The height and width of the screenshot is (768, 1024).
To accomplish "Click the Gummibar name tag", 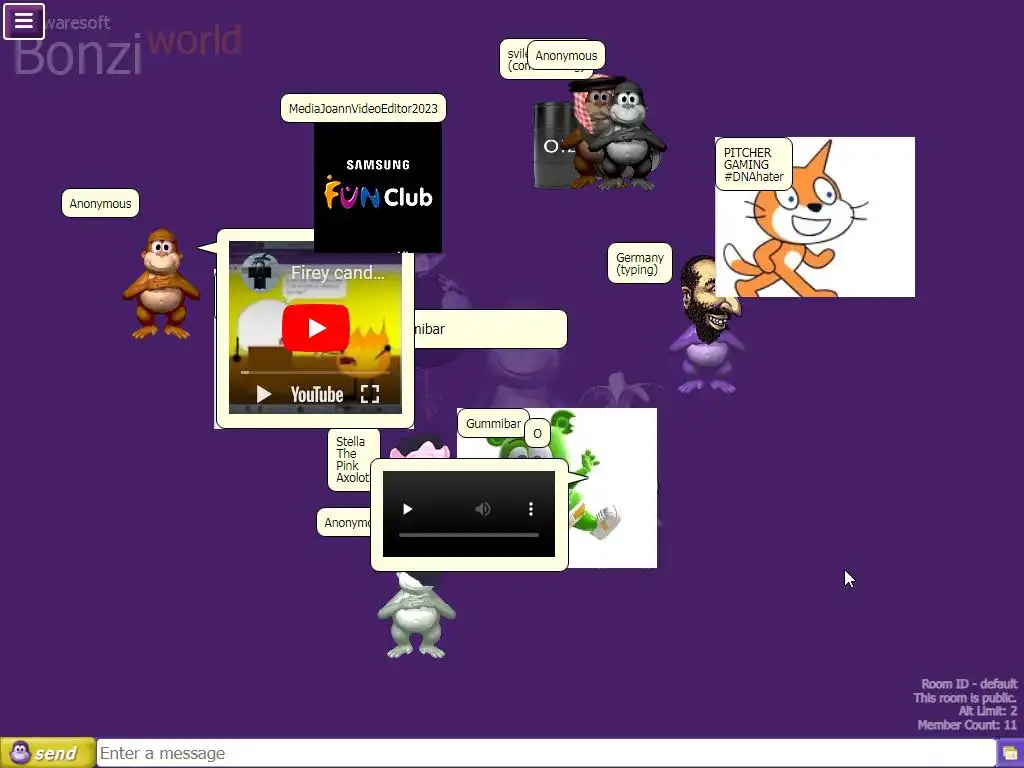I will click(493, 423).
